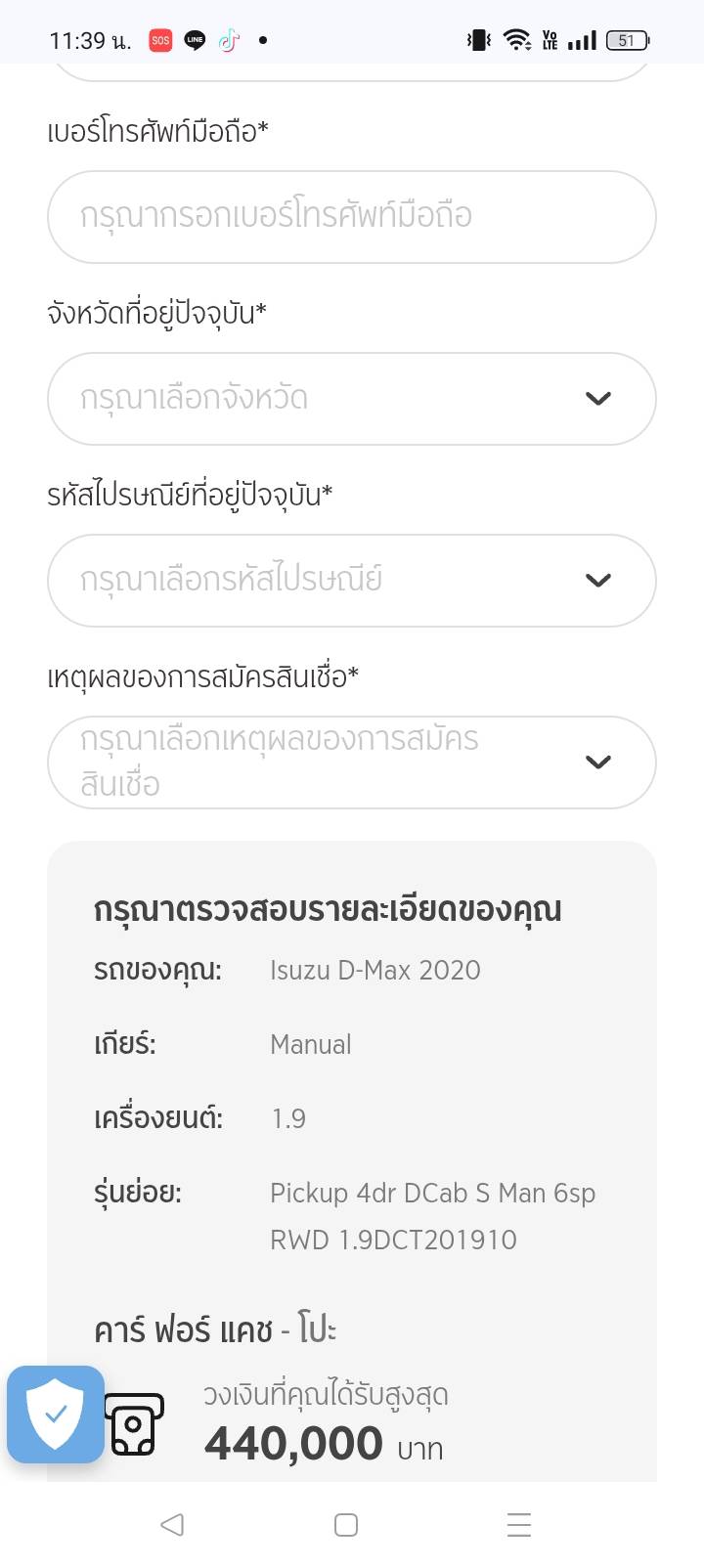Tap the LINE notification icon
Screen dimensions: 704x1568
pyautogui.click(x=195, y=40)
